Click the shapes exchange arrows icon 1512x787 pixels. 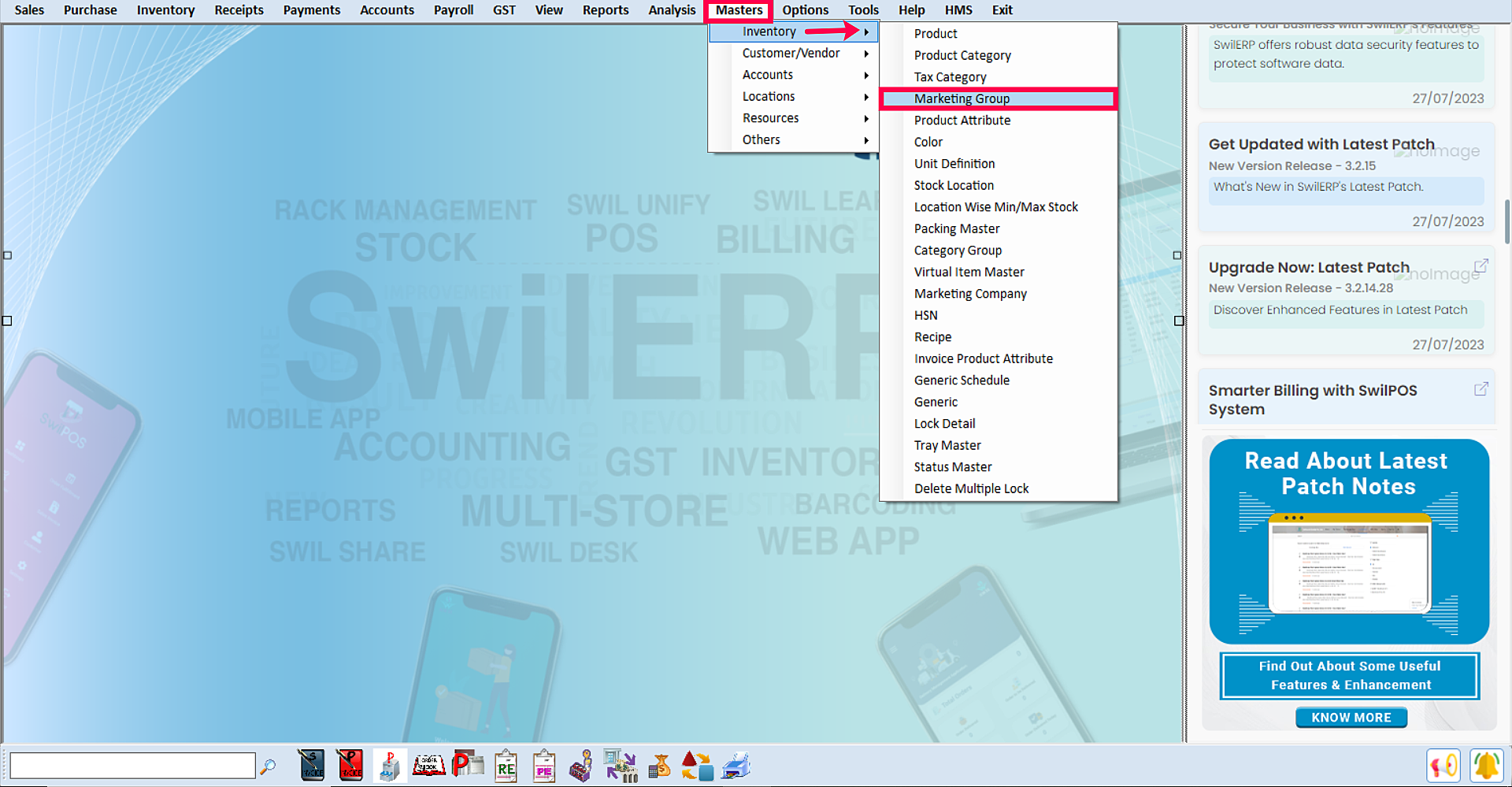pos(697,766)
